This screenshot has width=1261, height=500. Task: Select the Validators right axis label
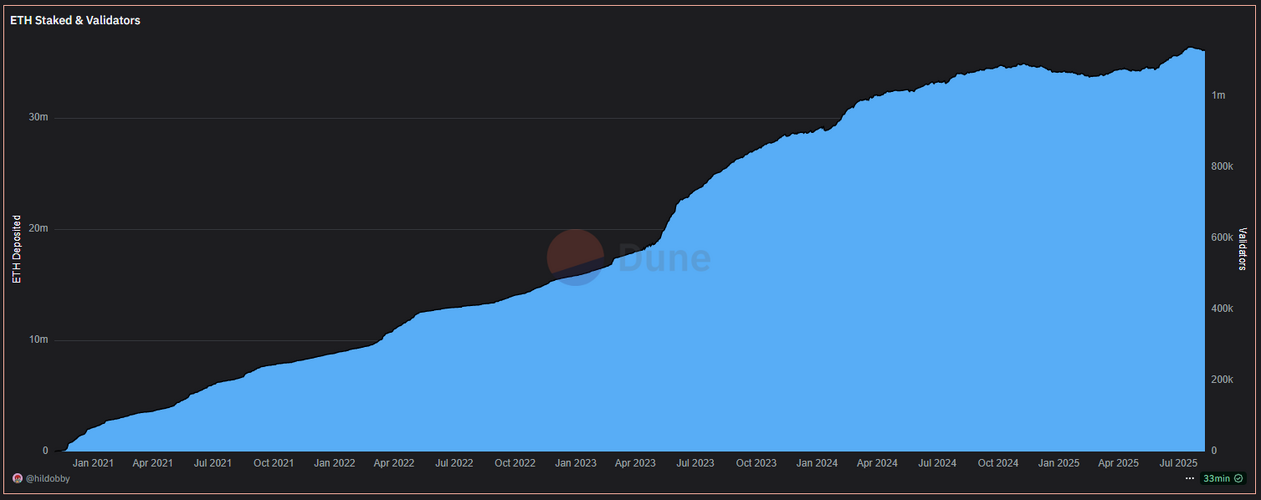[x=1243, y=249]
